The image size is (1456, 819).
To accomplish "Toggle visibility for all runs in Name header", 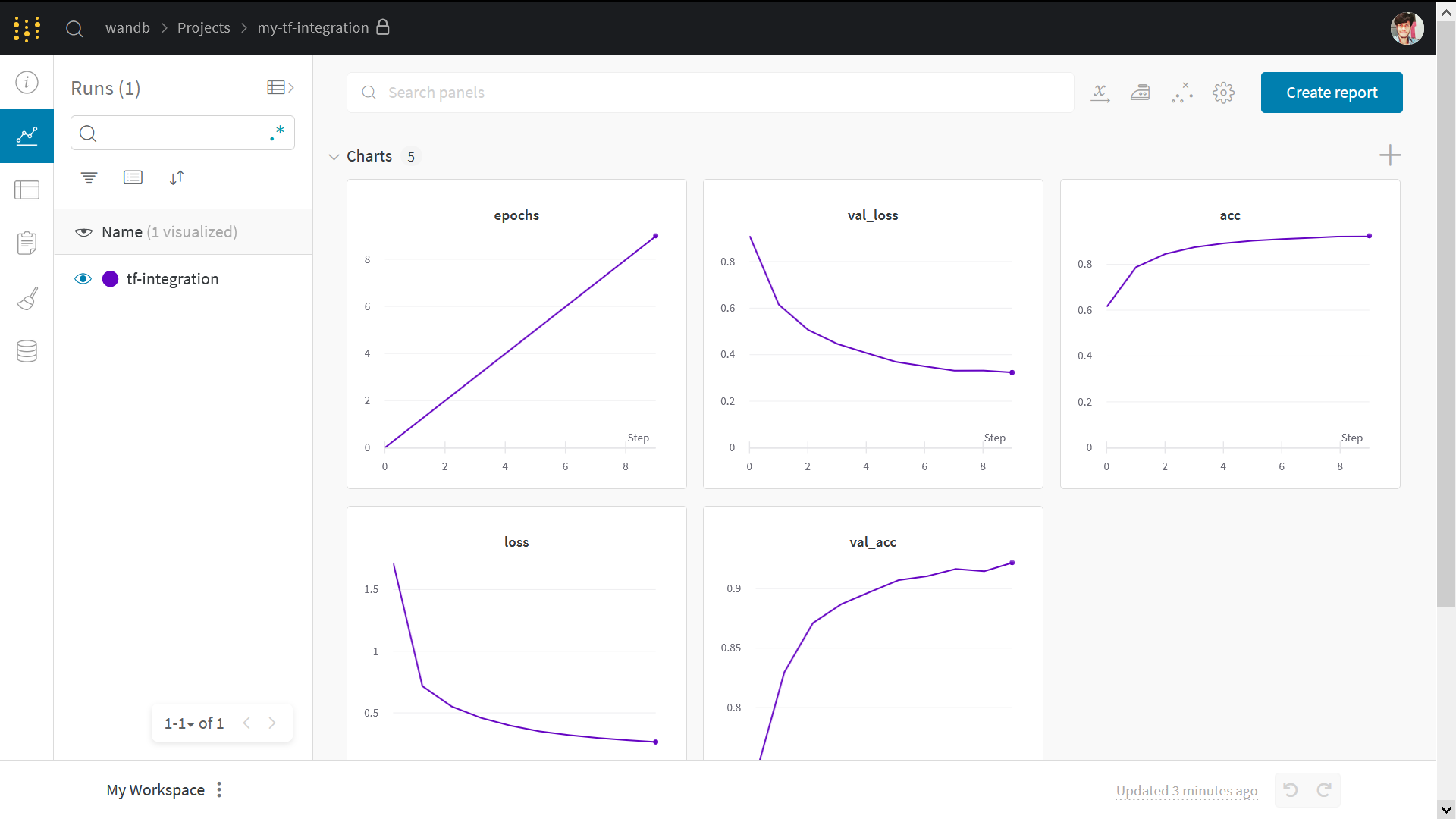I will pos(83,232).
